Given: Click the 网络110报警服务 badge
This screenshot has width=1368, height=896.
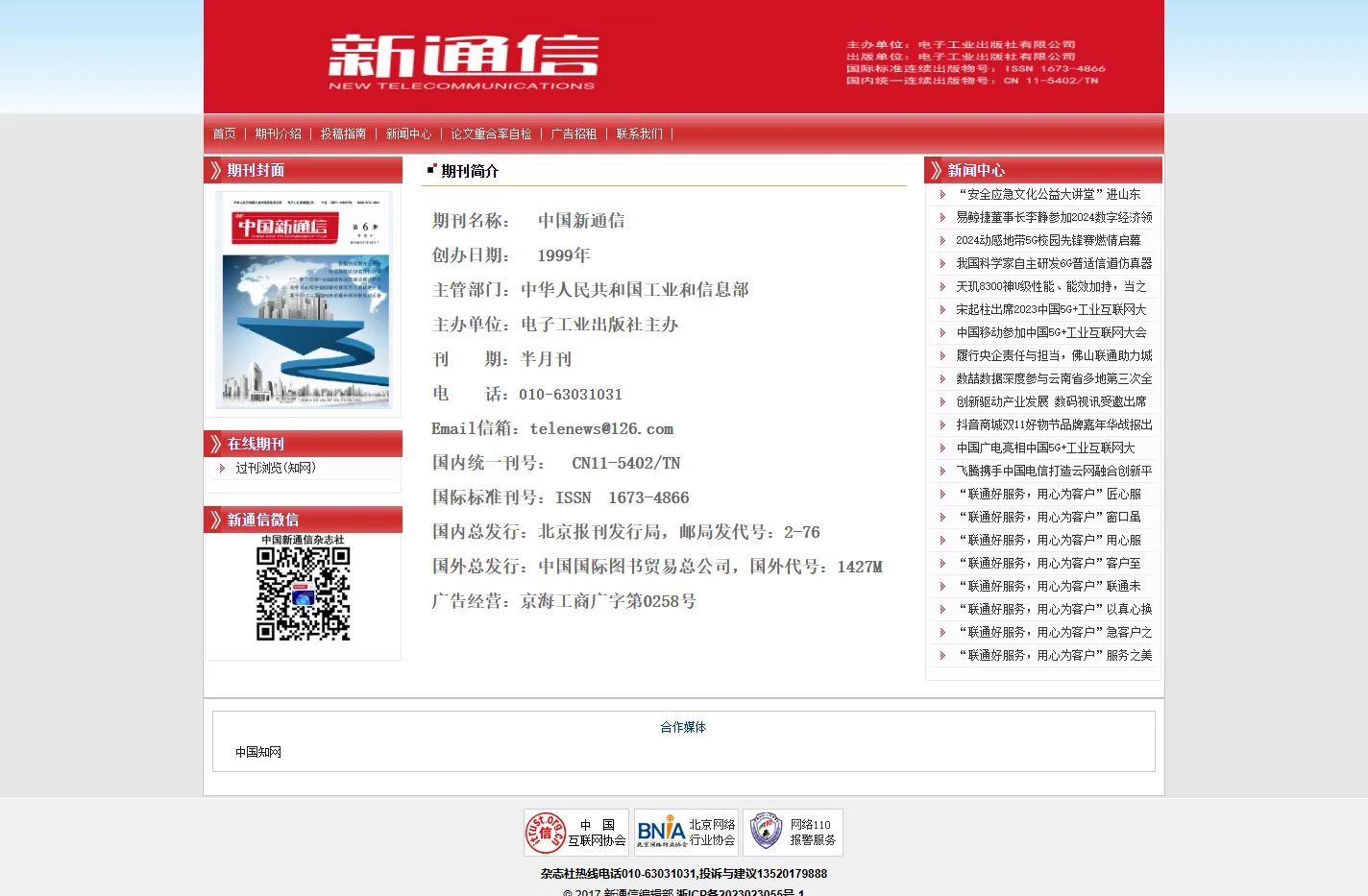Looking at the screenshot, I should (793, 833).
